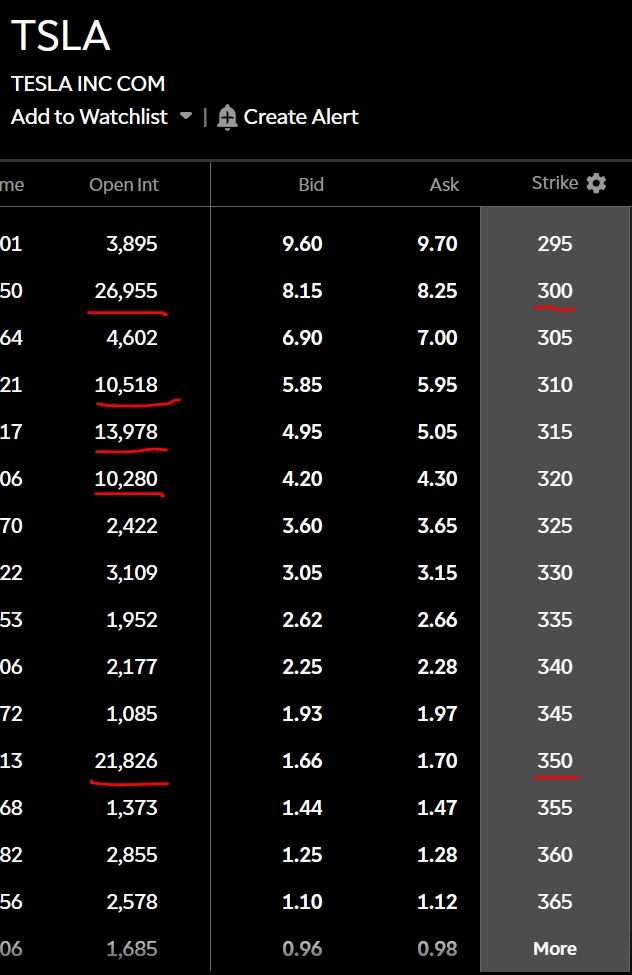Click the 1.10 bid price
The height and width of the screenshot is (975, 632).
302,902
